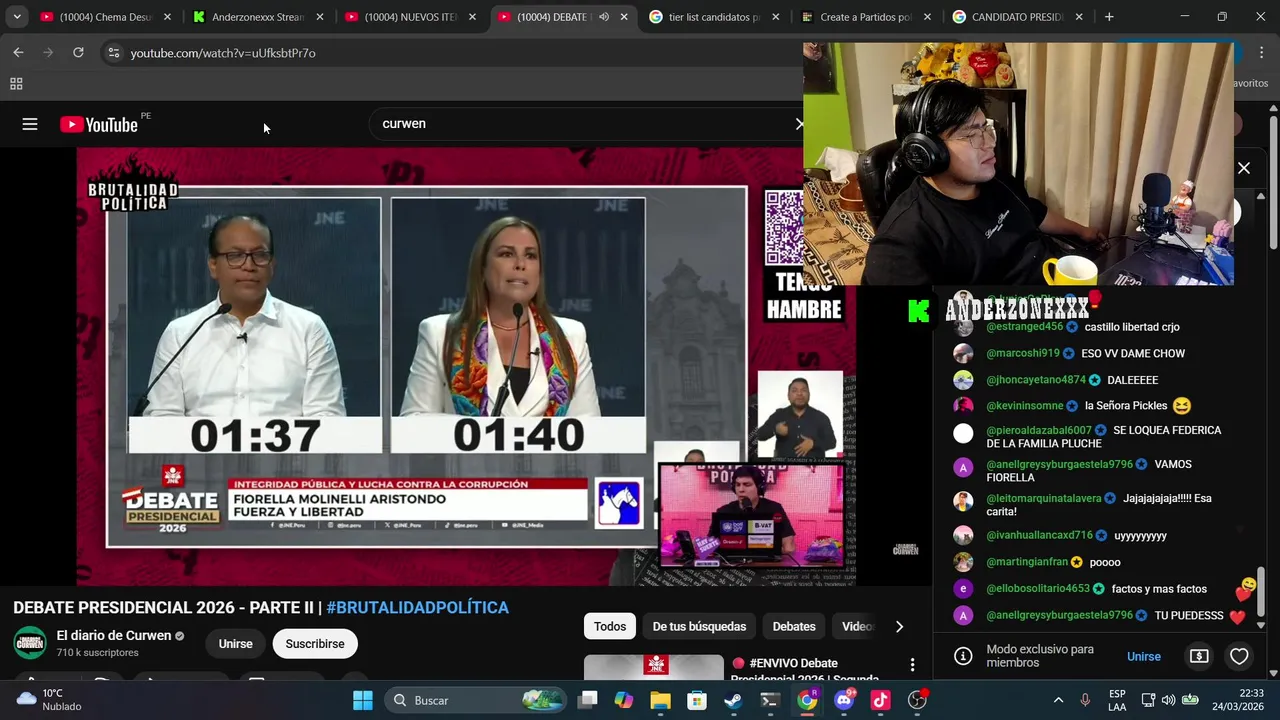Reload the page with the refresh icon
1280x720 pixels.
click(78, 52)
